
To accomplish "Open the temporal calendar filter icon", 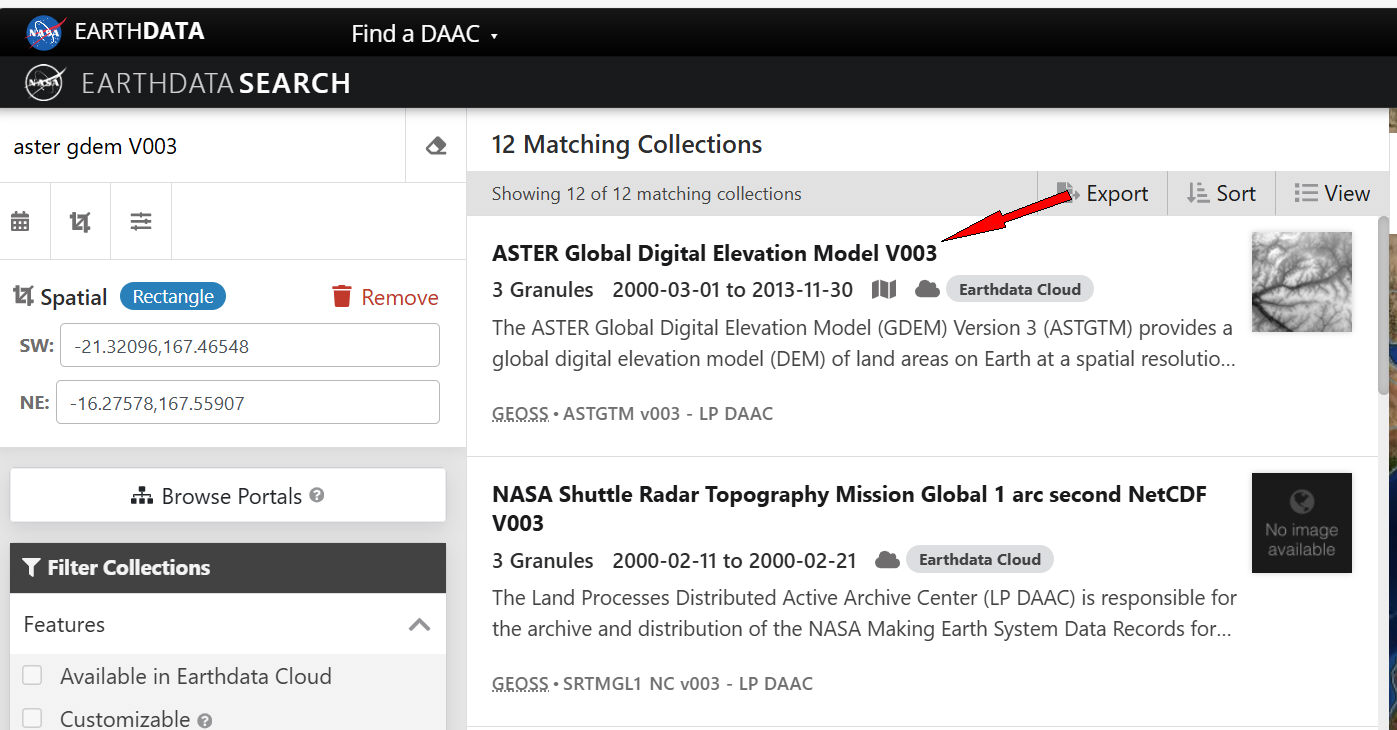I will (20, 221).
